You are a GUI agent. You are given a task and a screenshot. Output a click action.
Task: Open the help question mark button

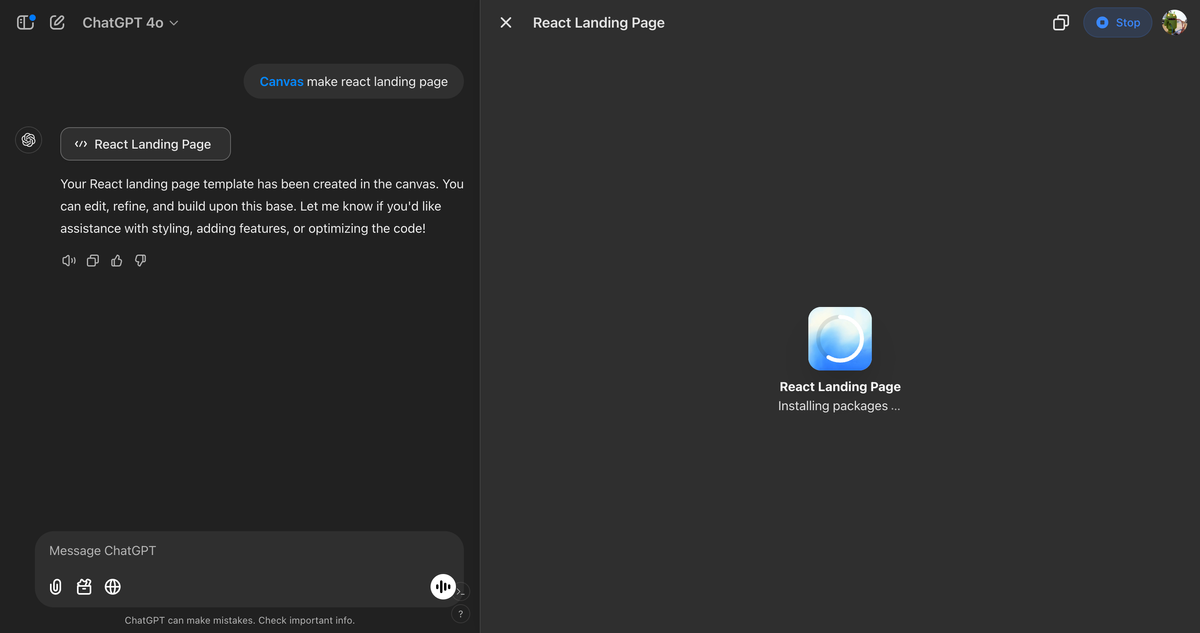pos(460,614)
